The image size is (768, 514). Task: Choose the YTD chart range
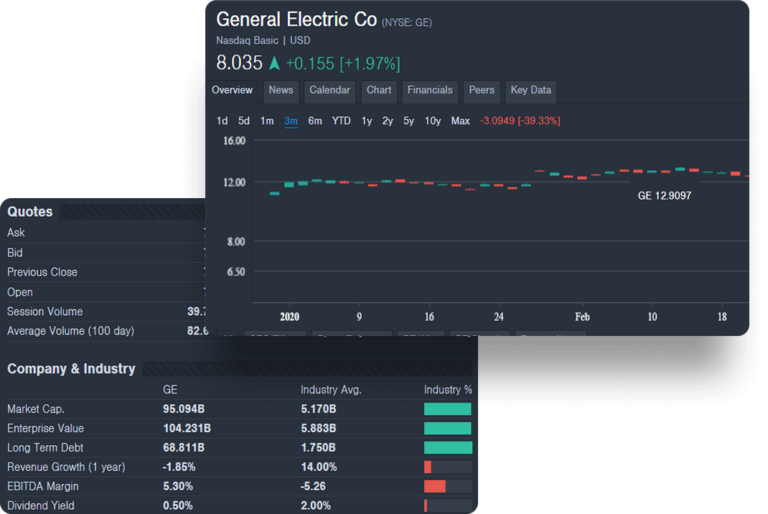(341, 121)
